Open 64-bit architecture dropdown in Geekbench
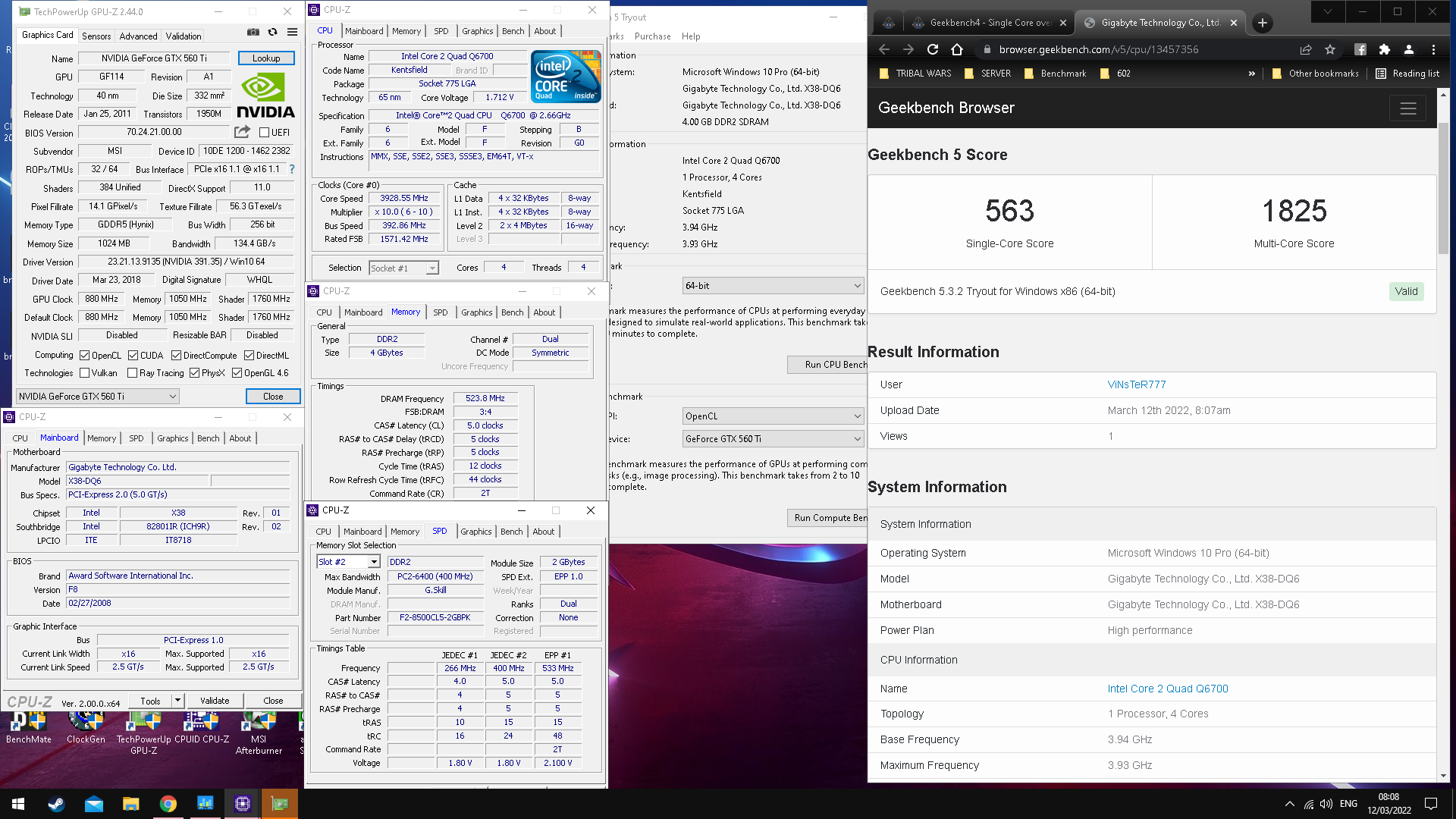The image size is (1456, 819). pyautogui.click(x=773, y=286)
